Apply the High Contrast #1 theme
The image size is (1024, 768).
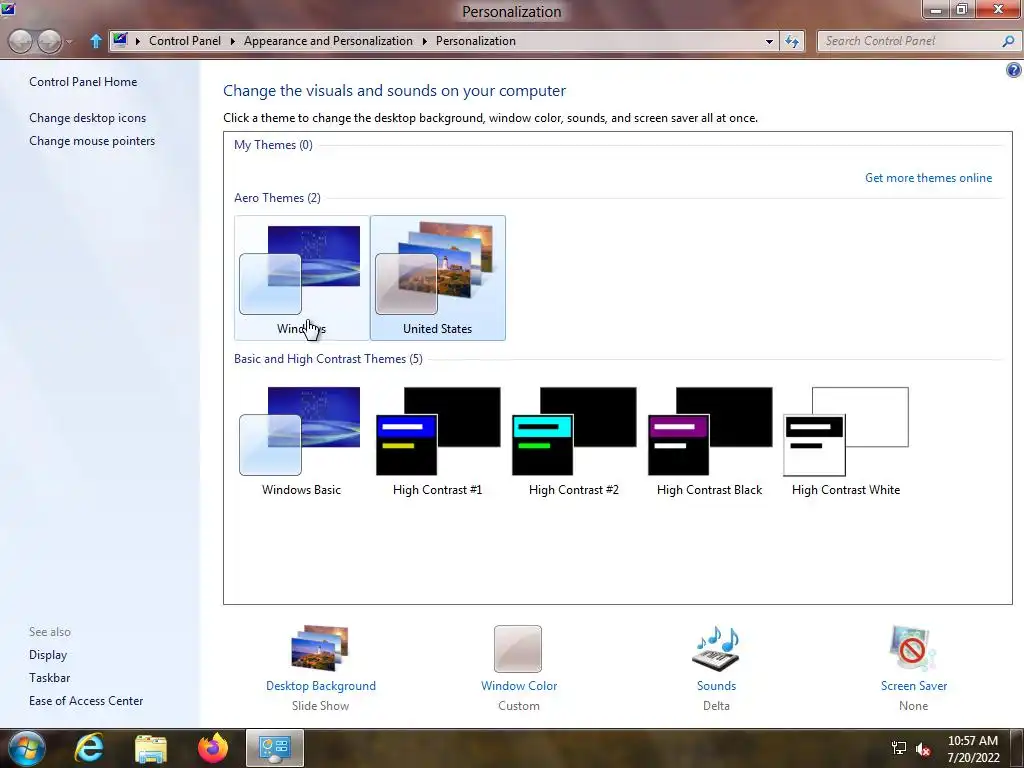pyautogui.click(x=438, y=441)
